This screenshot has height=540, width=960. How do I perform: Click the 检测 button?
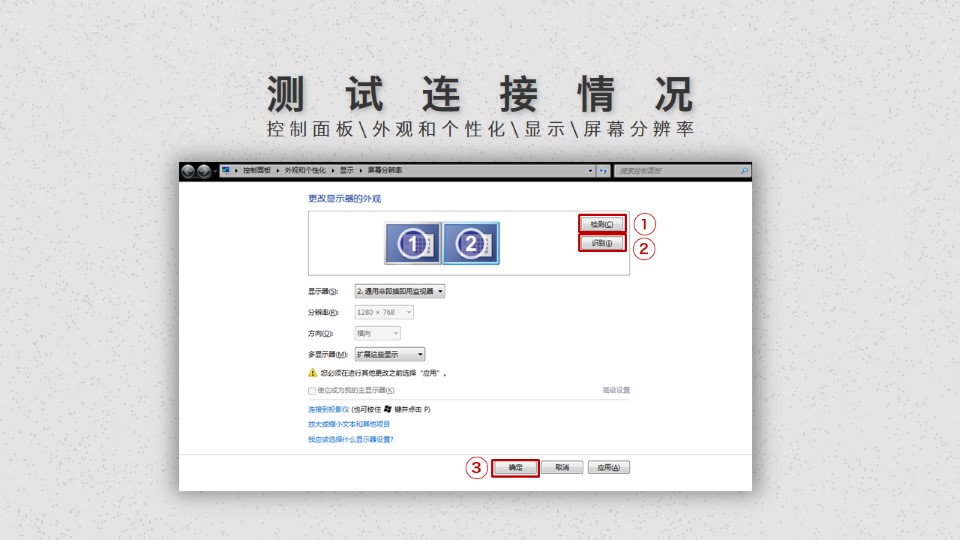[x=602, y=224]
